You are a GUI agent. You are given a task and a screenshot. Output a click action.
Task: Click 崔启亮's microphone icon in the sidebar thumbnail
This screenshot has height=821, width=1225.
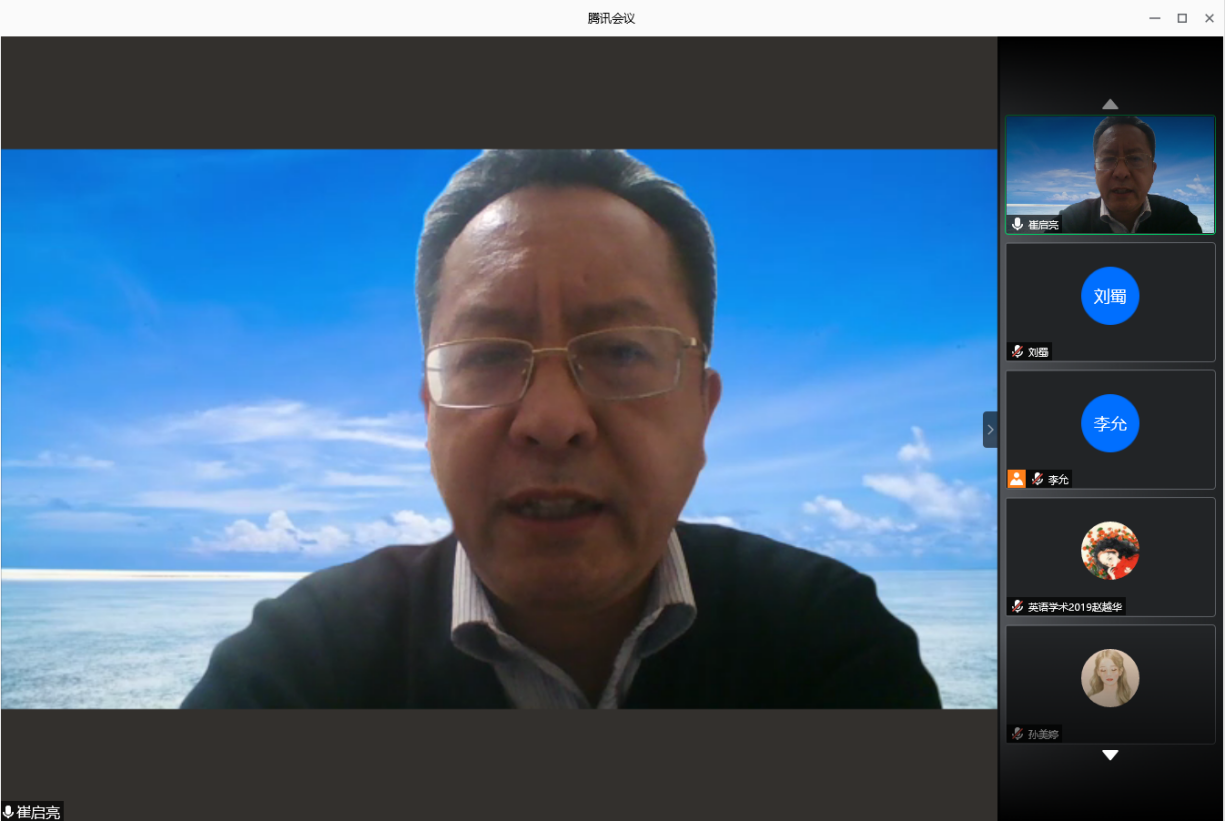click(x=1018, y=224)
